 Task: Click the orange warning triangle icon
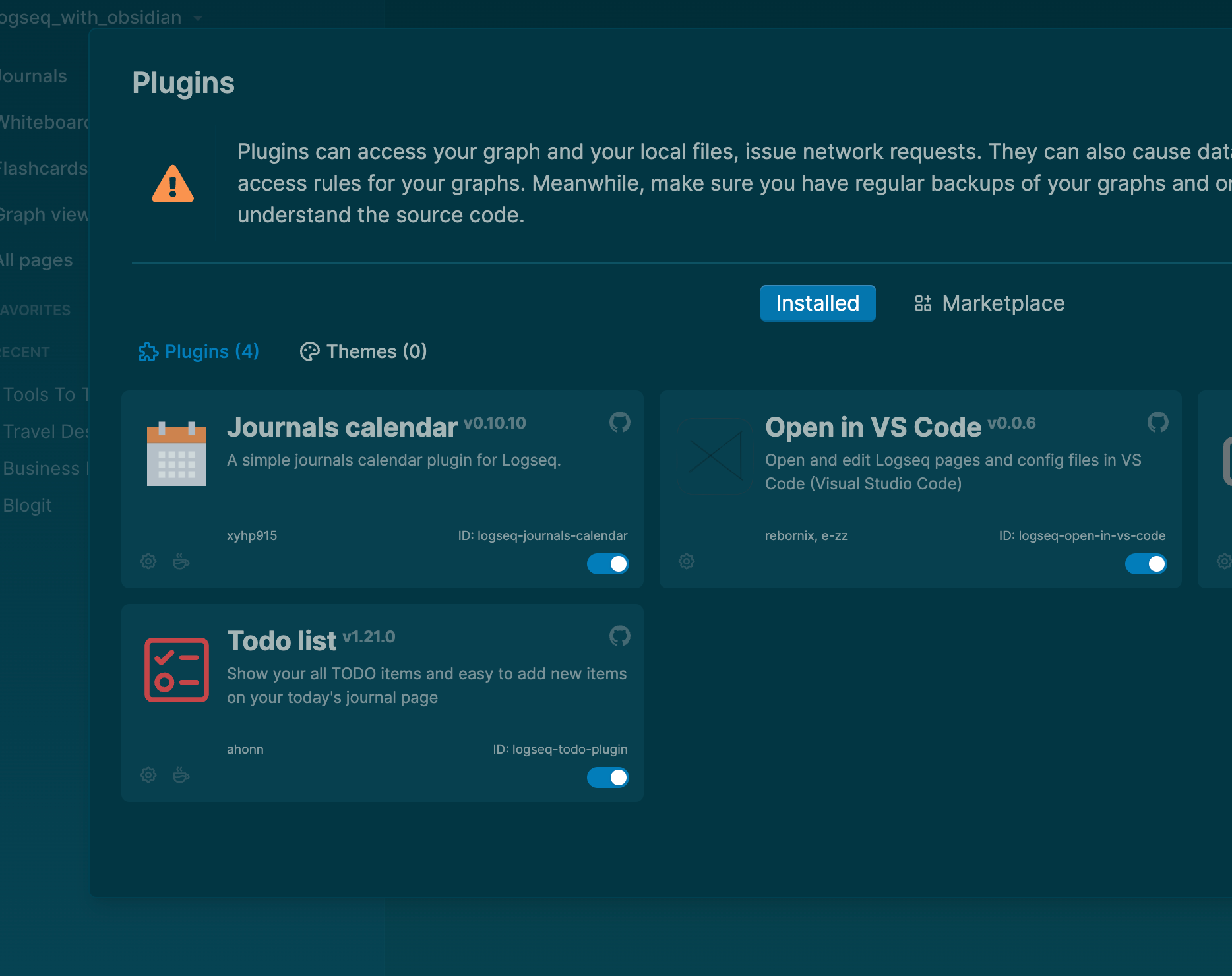point(173,183)
